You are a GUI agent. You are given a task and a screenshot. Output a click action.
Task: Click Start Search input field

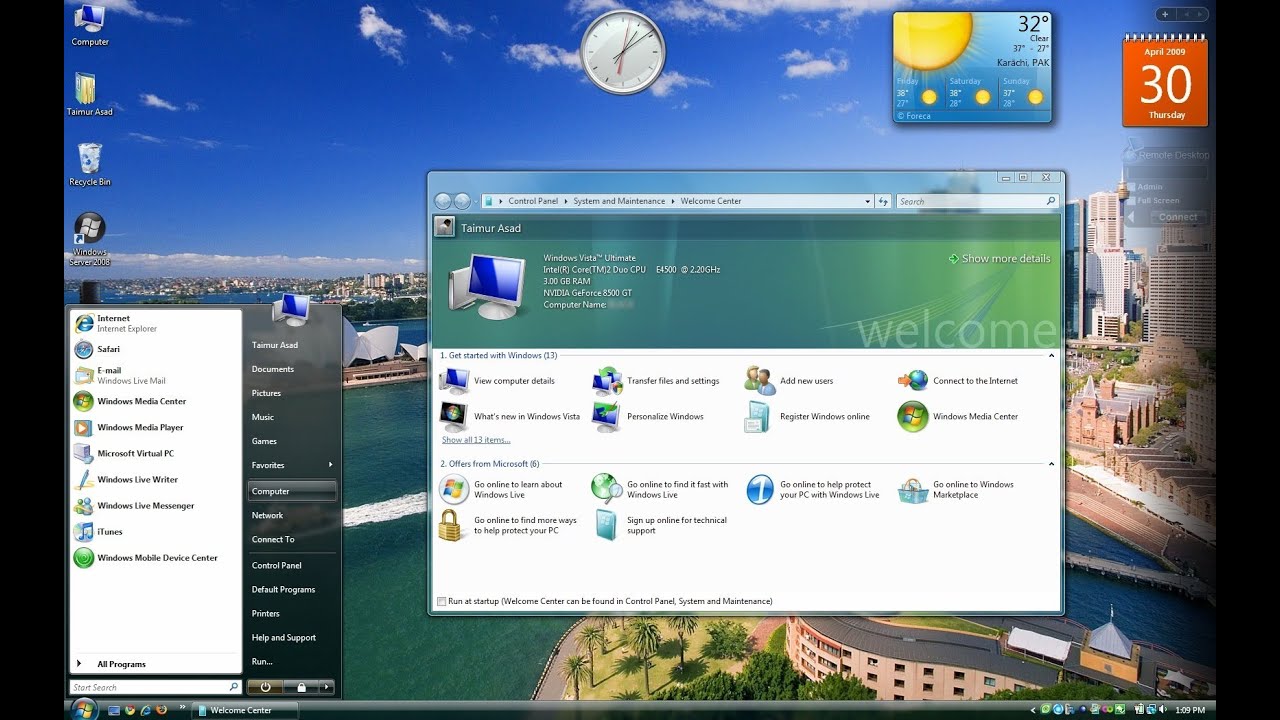[x=155, y=687]
